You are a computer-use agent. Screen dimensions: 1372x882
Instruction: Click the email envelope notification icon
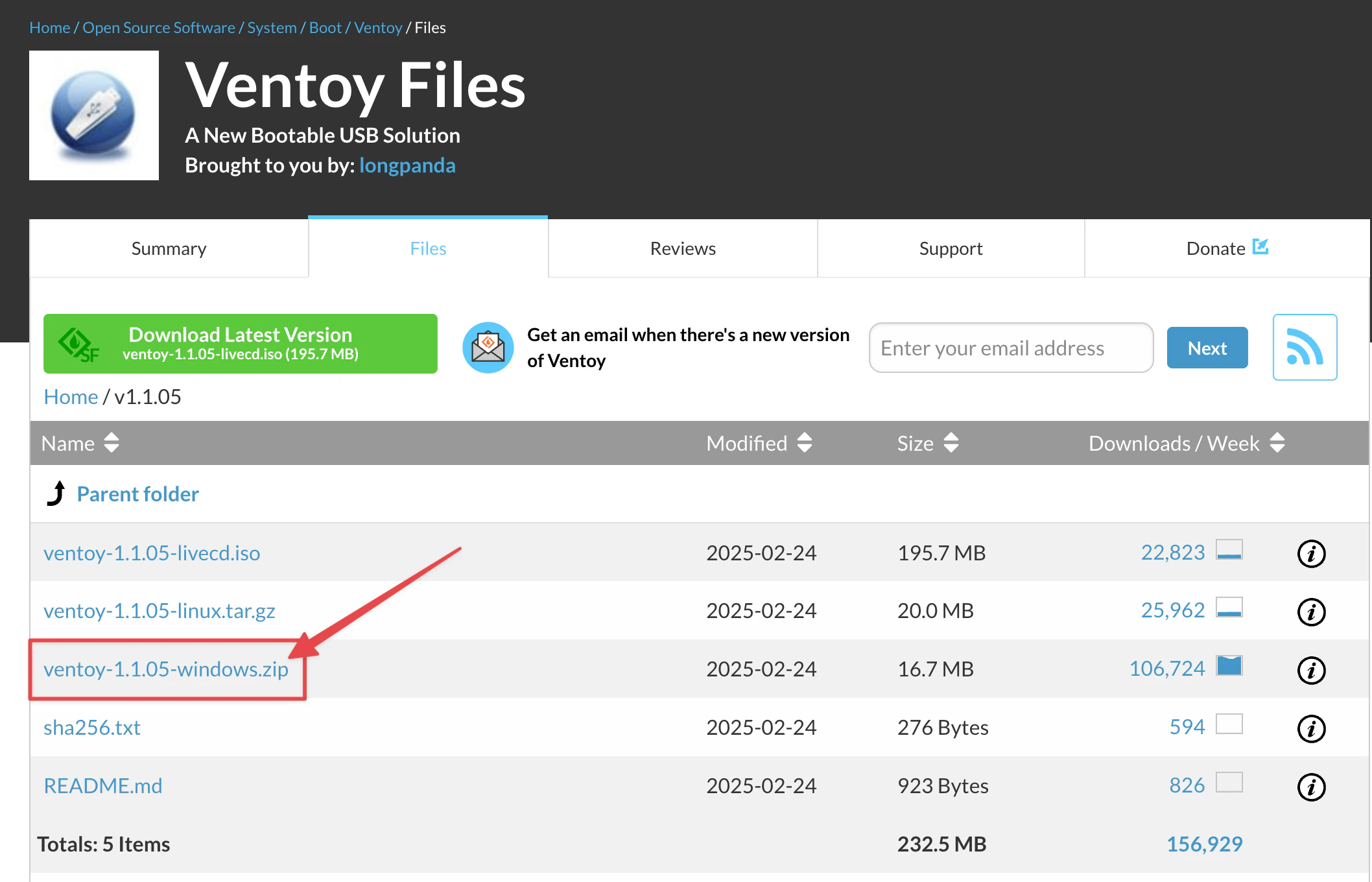coord(488,347)
